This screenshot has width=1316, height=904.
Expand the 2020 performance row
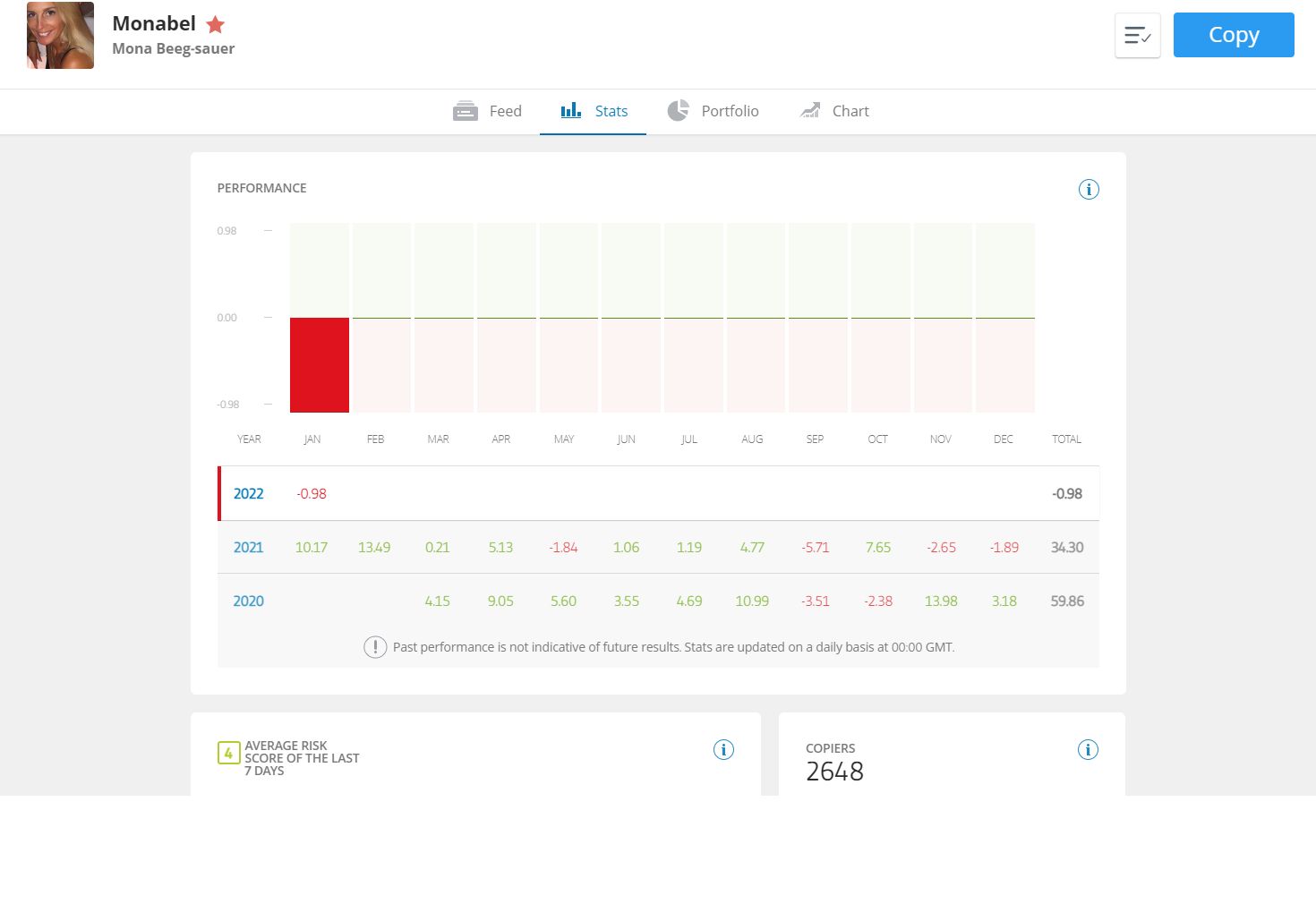coord(658,601)
